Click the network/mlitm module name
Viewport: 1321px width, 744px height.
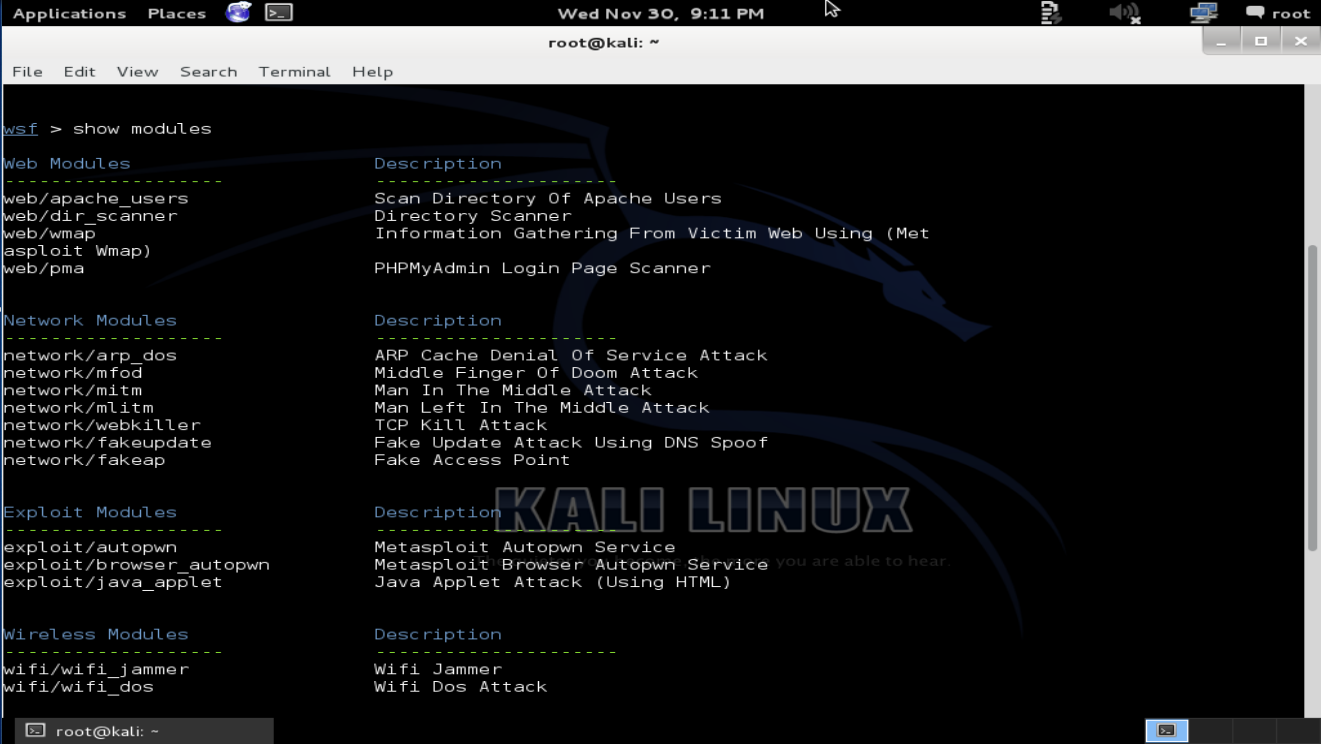[78, 408]
